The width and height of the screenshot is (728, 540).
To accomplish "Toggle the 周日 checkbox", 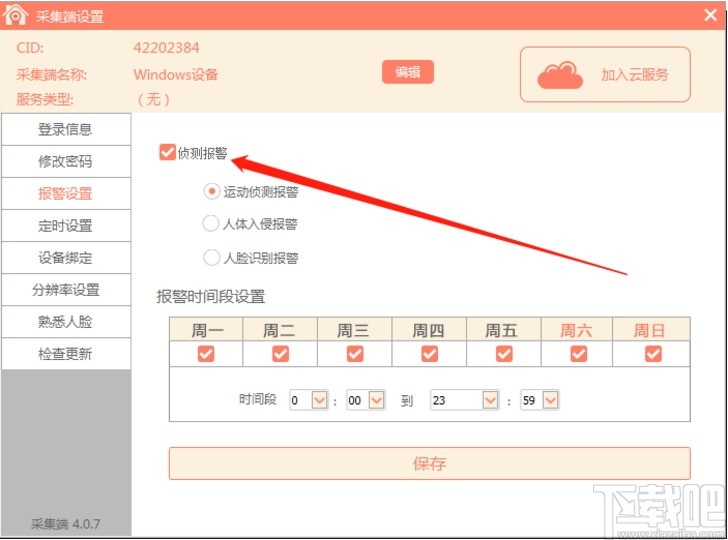I will [x=653, y=354].
